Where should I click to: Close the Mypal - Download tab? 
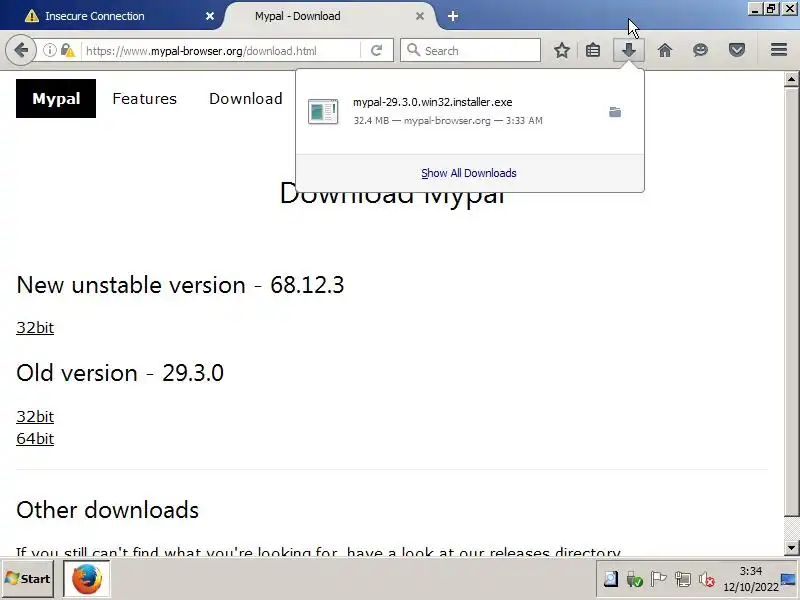tap(420, 16)
